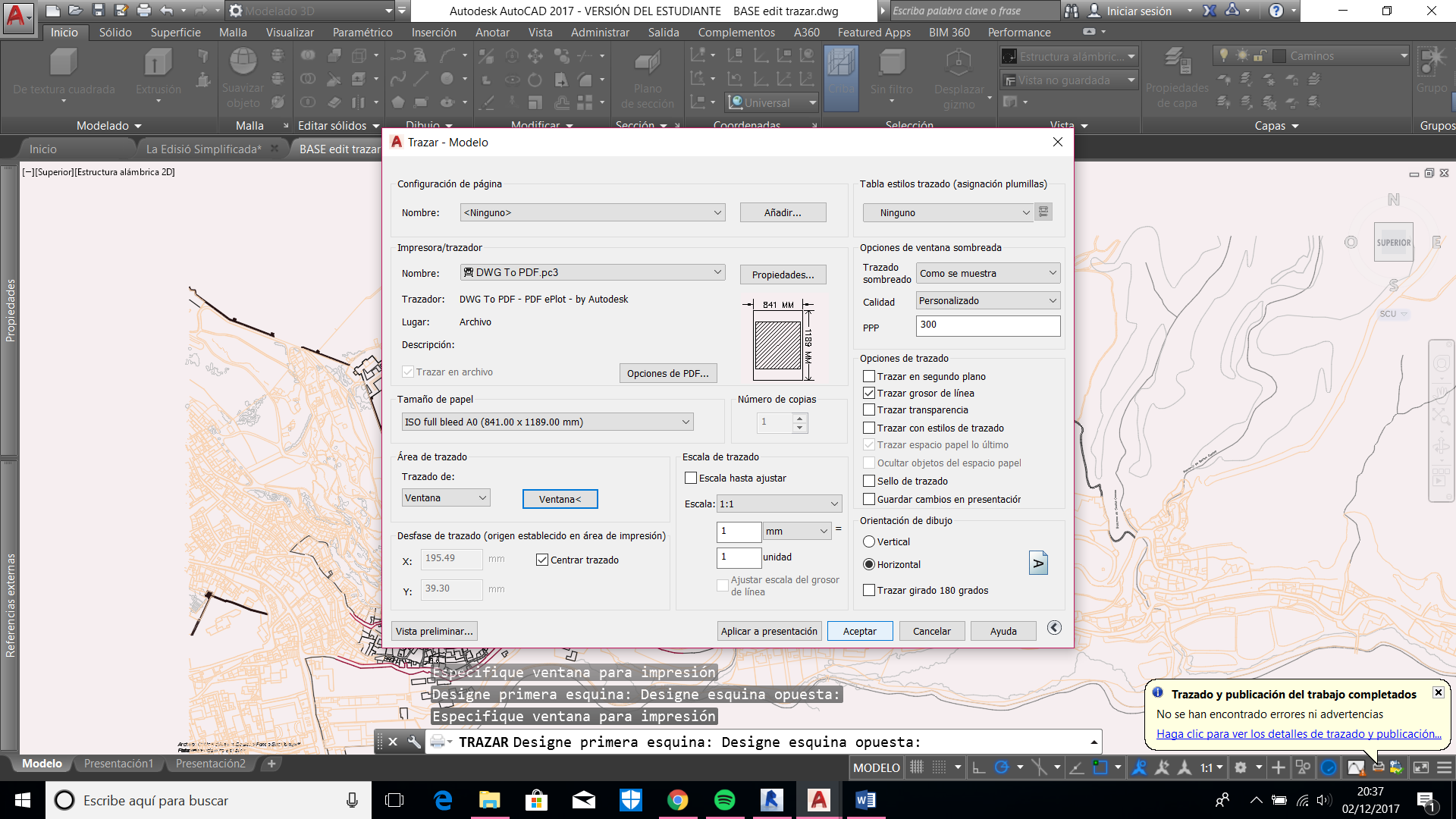Open Calidad dropdown showing Personalizado

[988, 300]
